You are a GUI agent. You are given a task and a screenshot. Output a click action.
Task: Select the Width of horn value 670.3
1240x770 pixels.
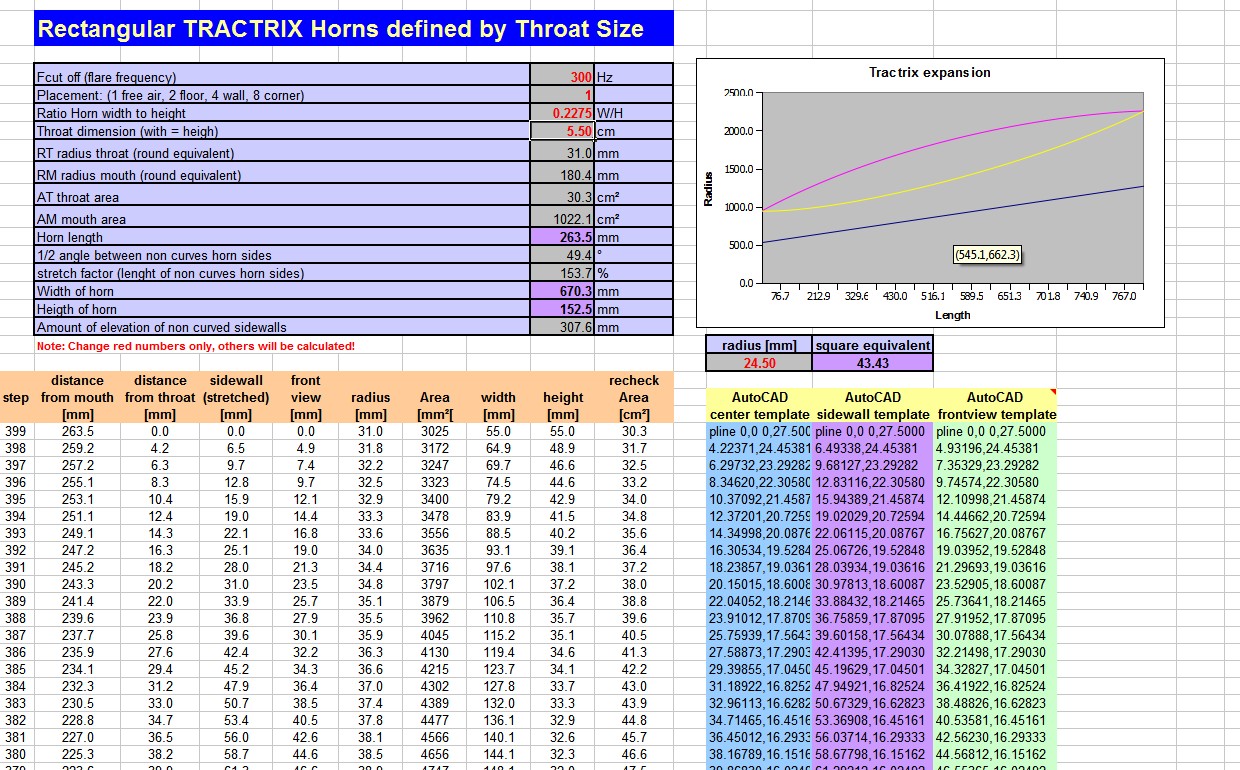[562, 291]
